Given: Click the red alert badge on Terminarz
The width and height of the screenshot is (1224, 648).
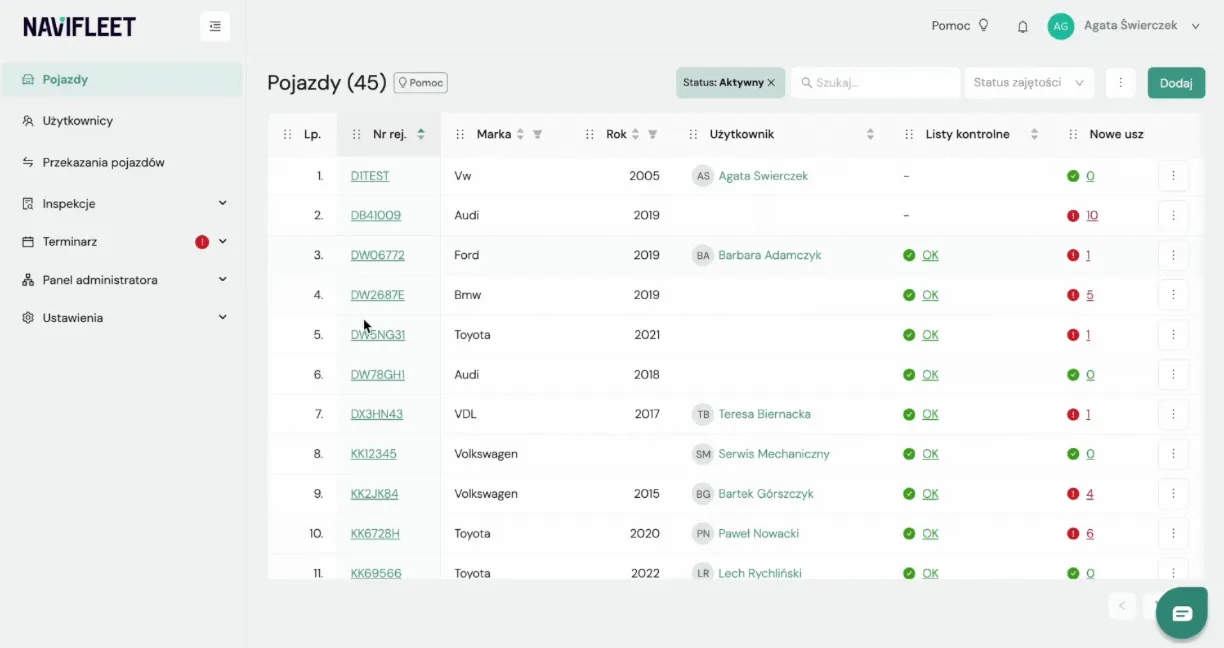Looking at the screenshot, I should [x=202, y=242].
